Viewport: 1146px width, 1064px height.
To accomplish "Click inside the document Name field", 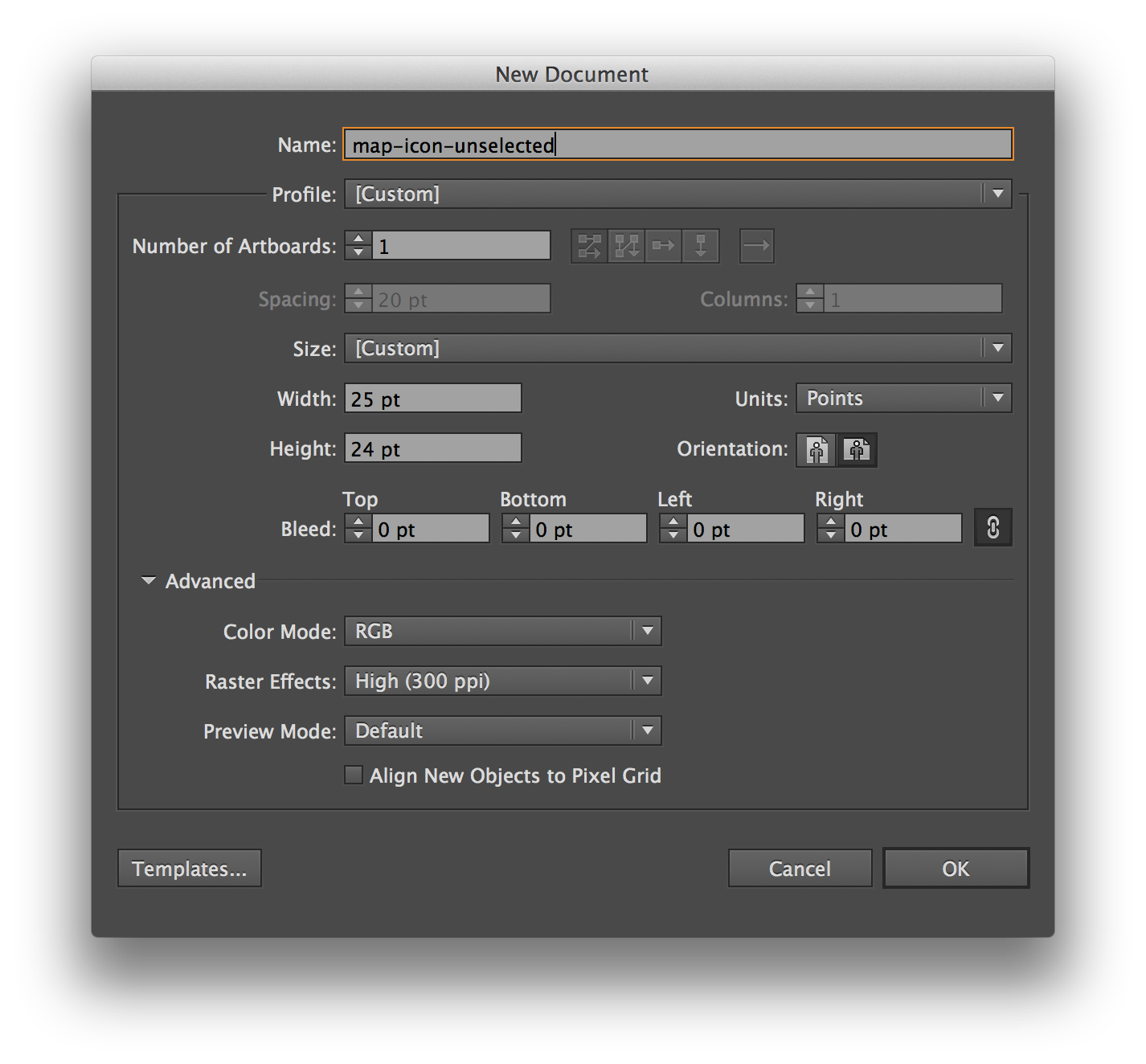I will point(677,145).
